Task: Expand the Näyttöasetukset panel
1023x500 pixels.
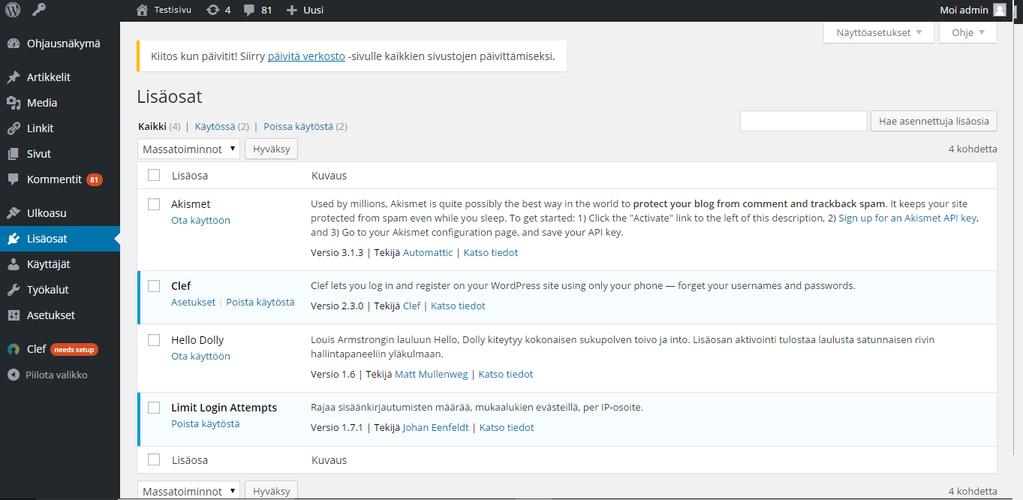Action: (x=879, y=33)
